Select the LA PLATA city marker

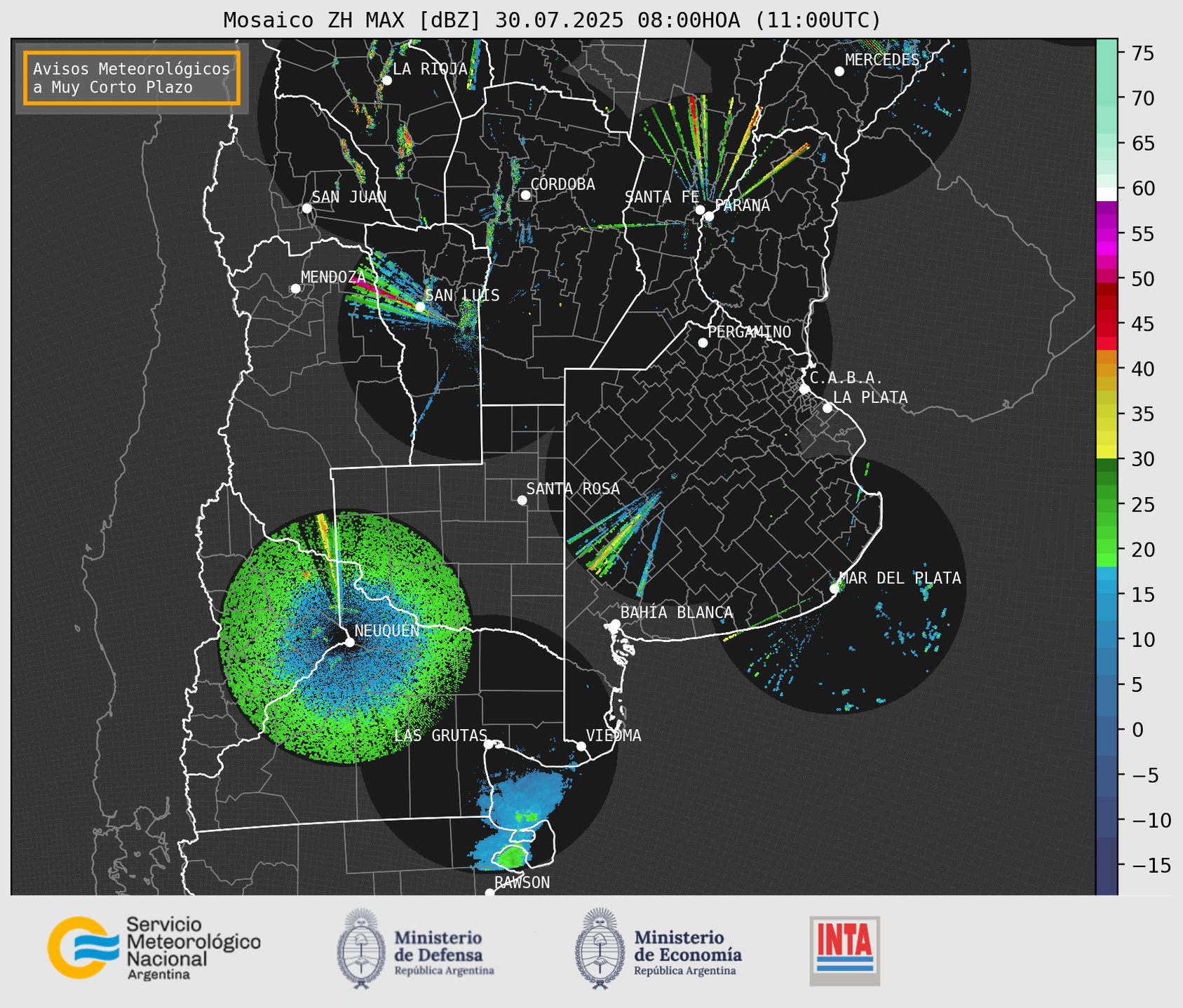pos(827,408)
